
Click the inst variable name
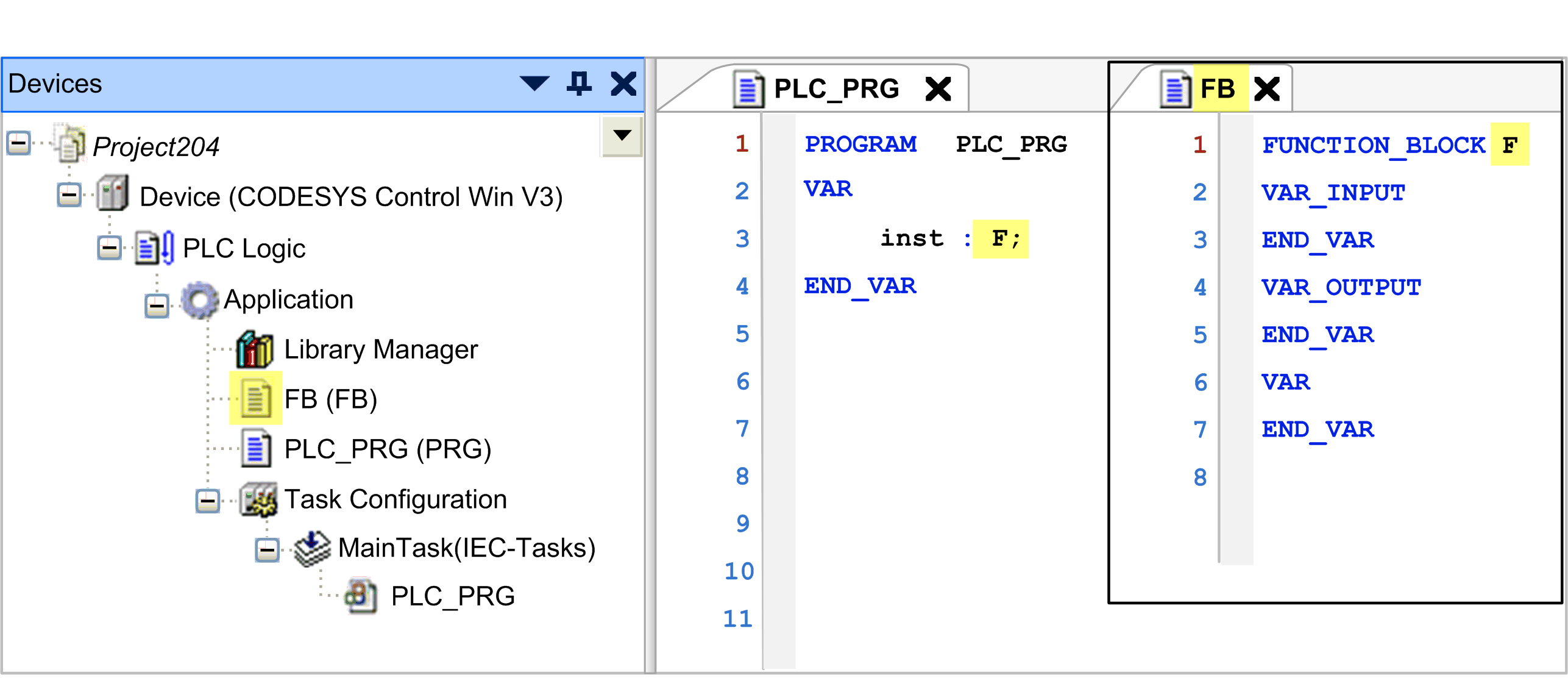[x=912, y=238]
